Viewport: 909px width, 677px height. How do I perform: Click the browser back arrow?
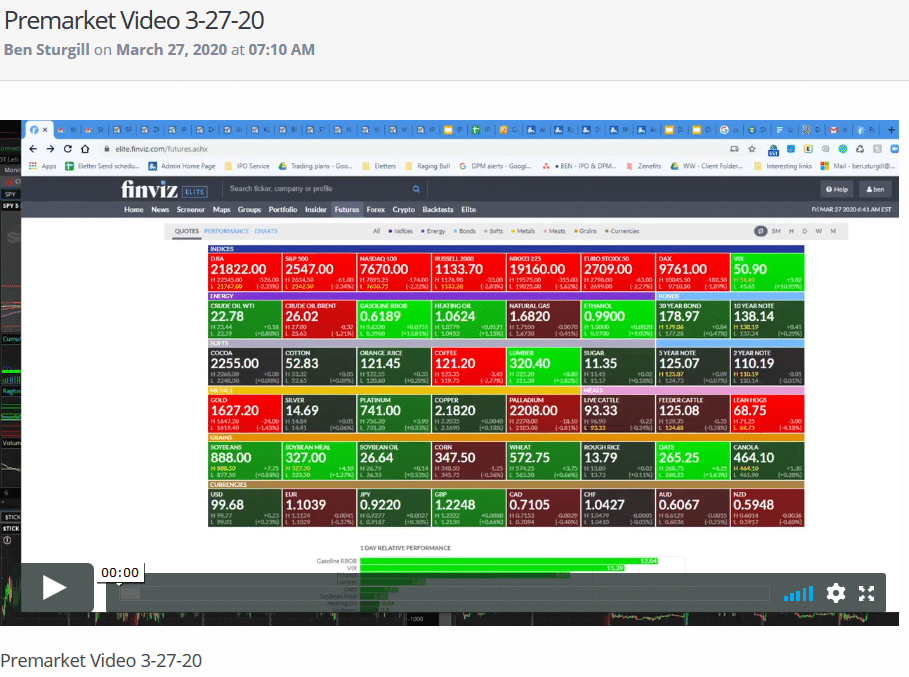coord(33,149)
